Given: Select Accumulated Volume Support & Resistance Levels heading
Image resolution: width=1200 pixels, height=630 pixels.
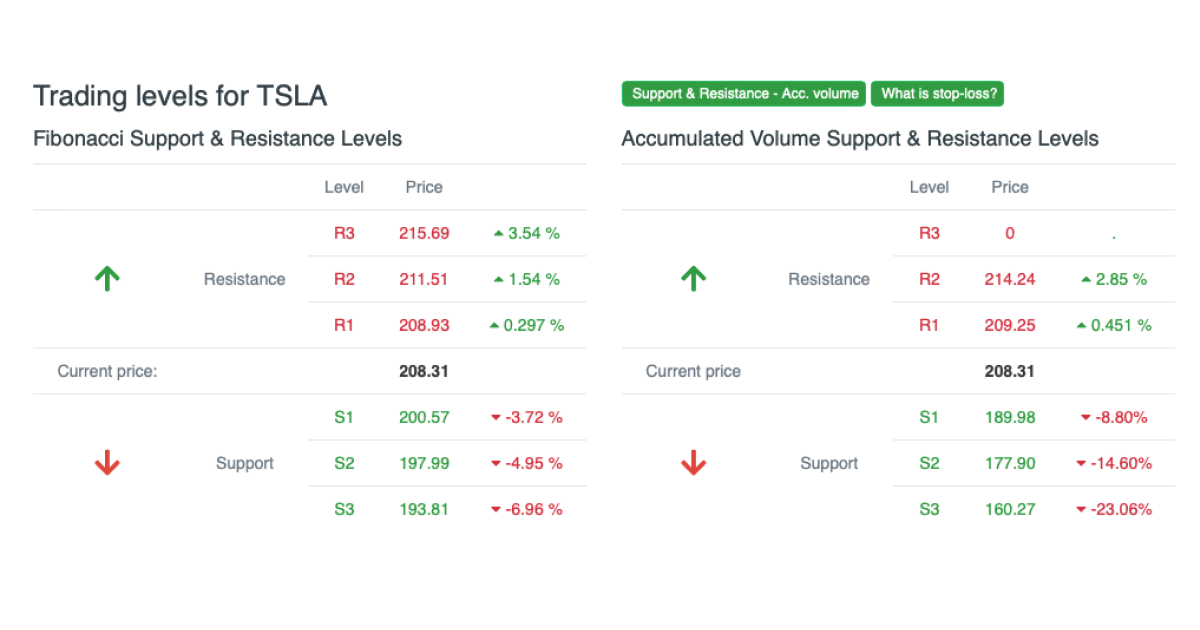Looking at the screenshot, I should tap(860, 139).
